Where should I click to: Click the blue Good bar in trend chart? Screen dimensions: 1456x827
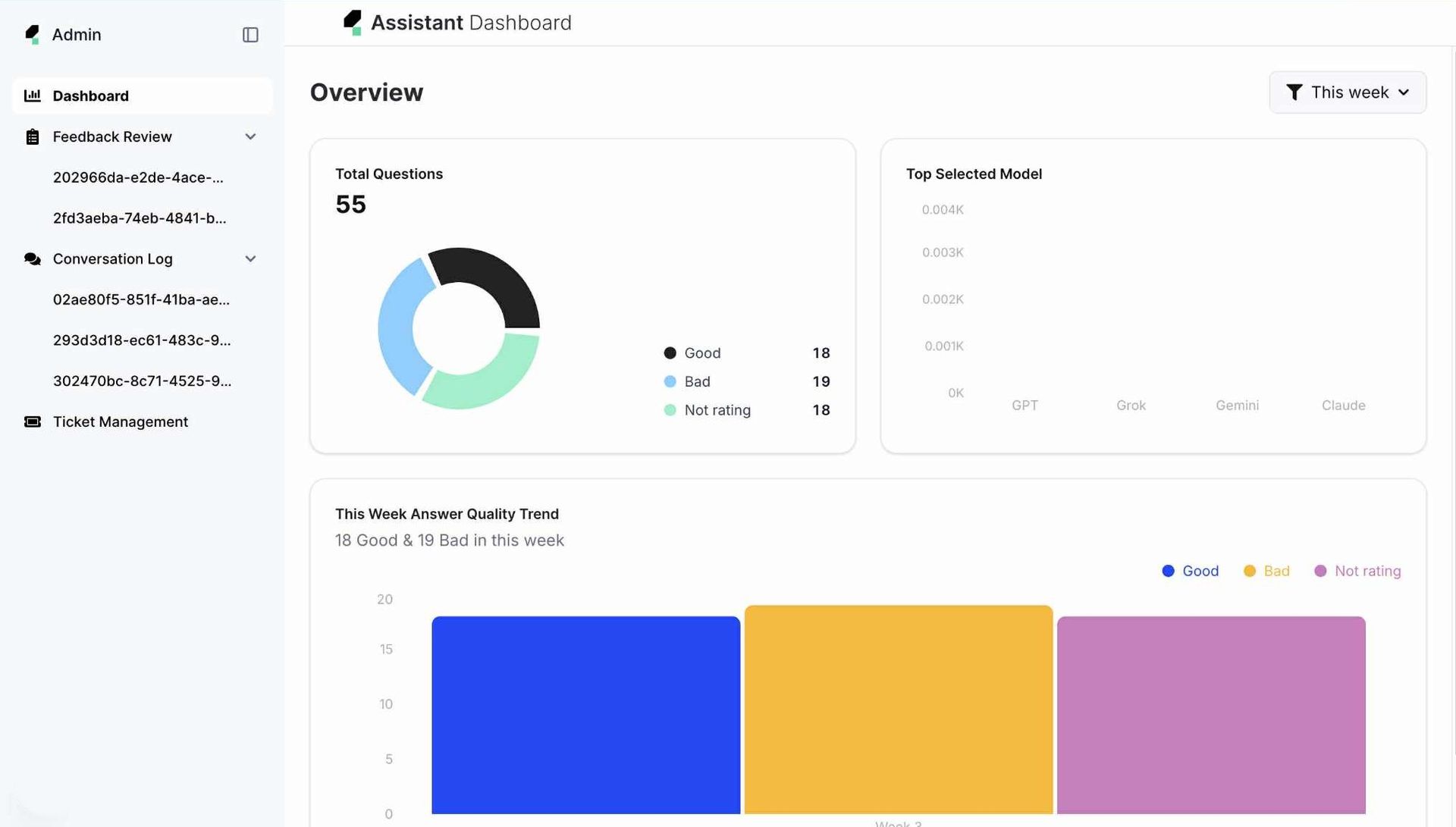pos(585,715)
